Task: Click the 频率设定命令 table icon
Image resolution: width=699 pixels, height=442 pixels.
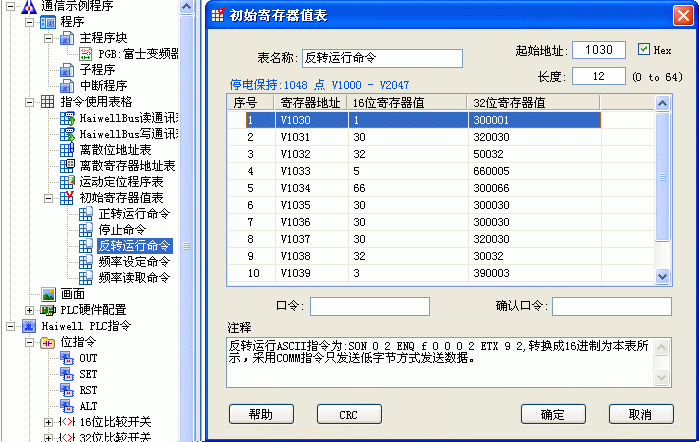Action: [x=86, y=262]
